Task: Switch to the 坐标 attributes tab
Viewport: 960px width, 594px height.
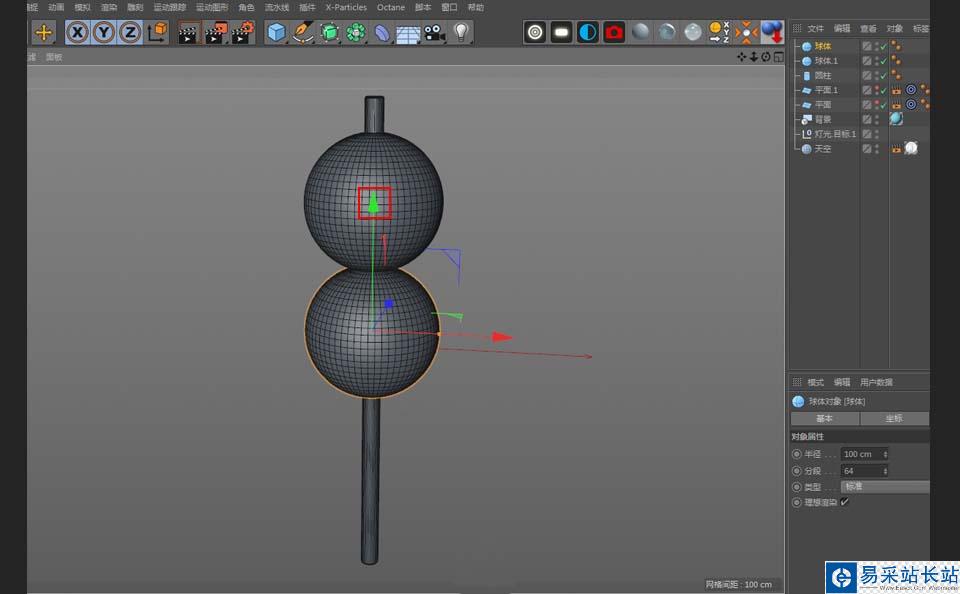Action: click(x=894, y=418)
